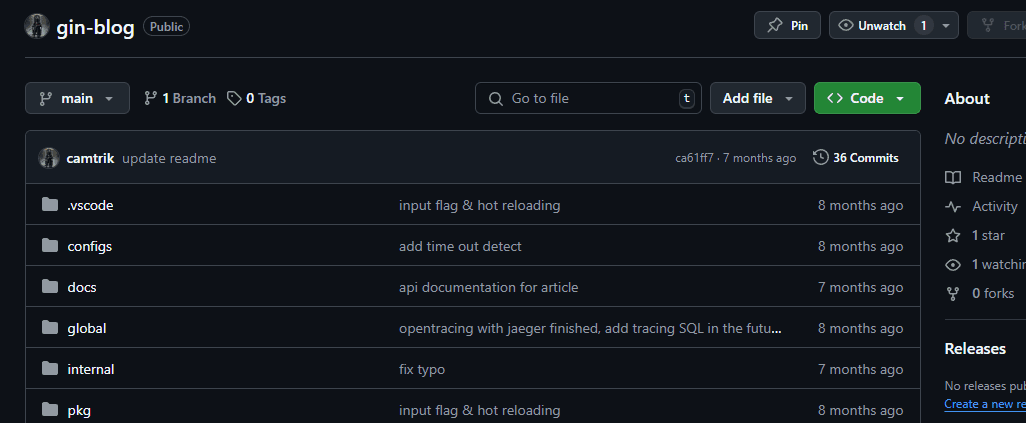Click in the Go to file search field
Viewport: 1026px width, 423px height.
(588, 98)
